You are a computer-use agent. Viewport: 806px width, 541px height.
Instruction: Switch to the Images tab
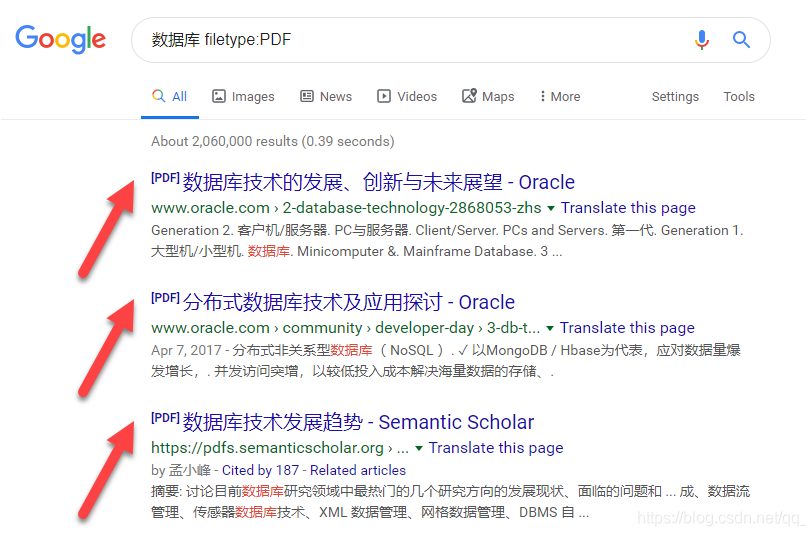coord(243,96)
